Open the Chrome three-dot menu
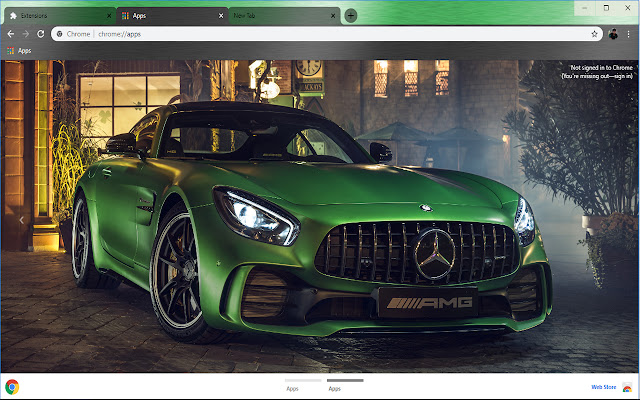The image size is (640, 400). click(628, 34)
